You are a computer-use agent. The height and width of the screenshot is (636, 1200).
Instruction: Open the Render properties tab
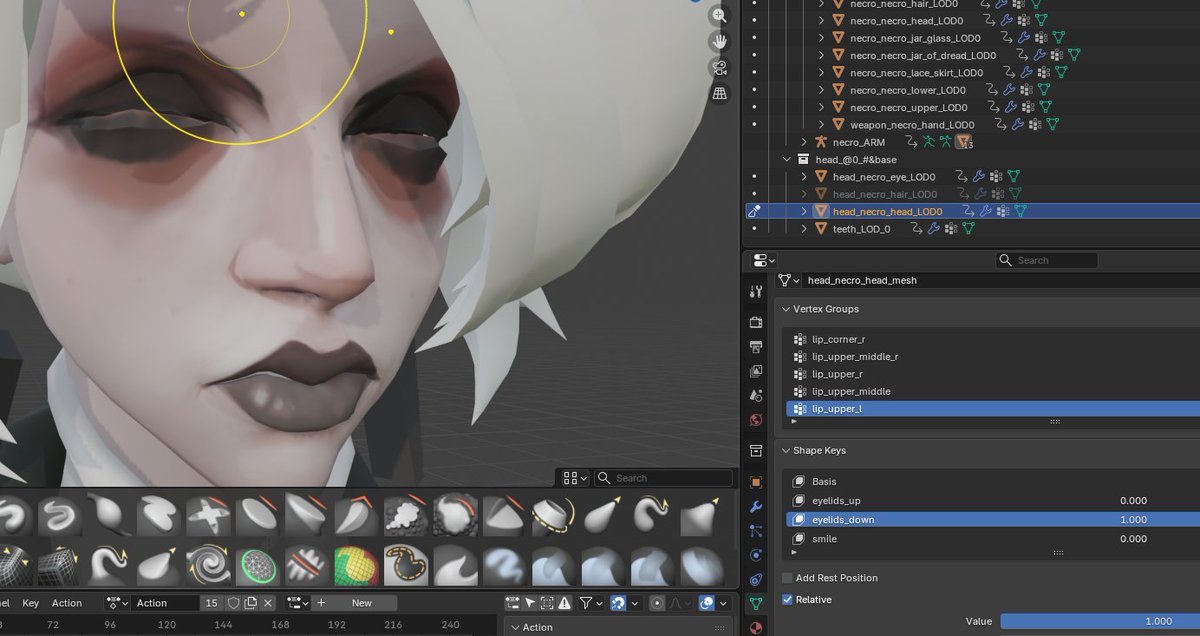756,322
